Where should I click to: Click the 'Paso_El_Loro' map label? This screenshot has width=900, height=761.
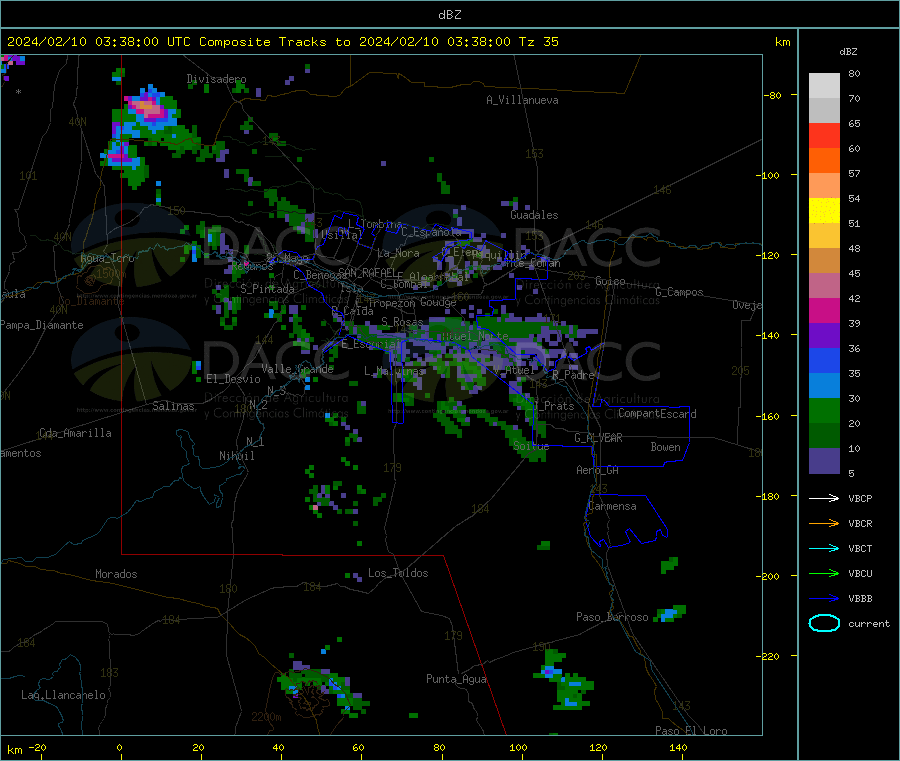(691, 731)
